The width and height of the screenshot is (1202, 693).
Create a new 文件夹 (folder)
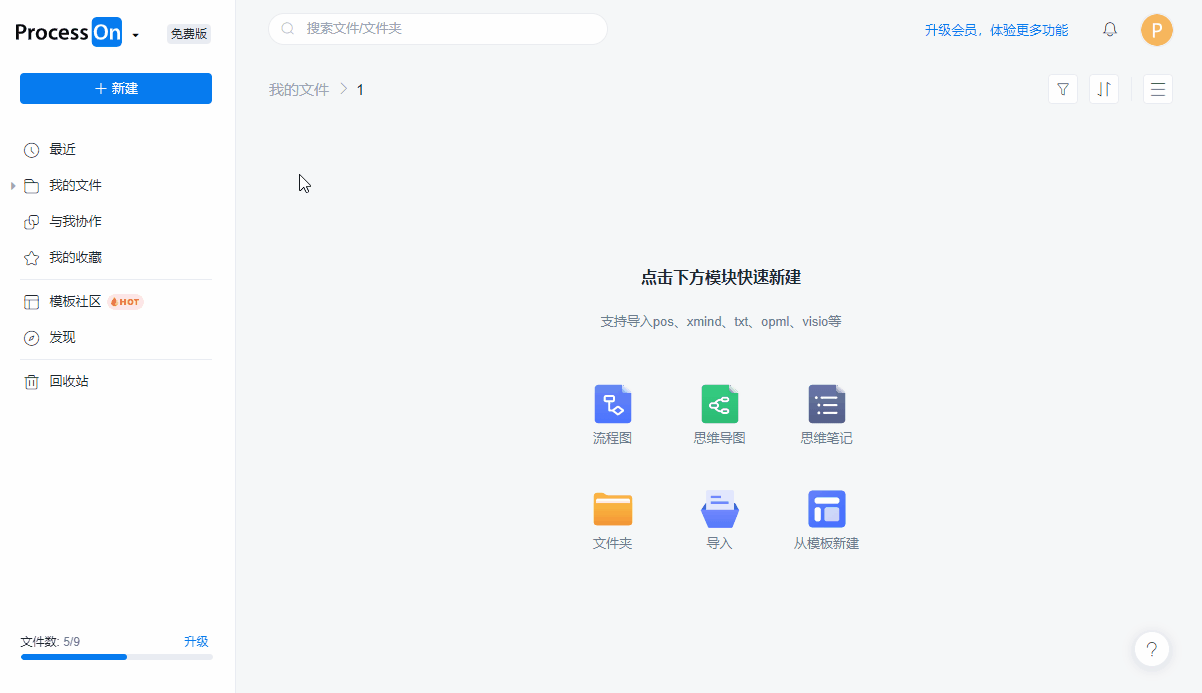pyautogui.click(x=612, y=518)
